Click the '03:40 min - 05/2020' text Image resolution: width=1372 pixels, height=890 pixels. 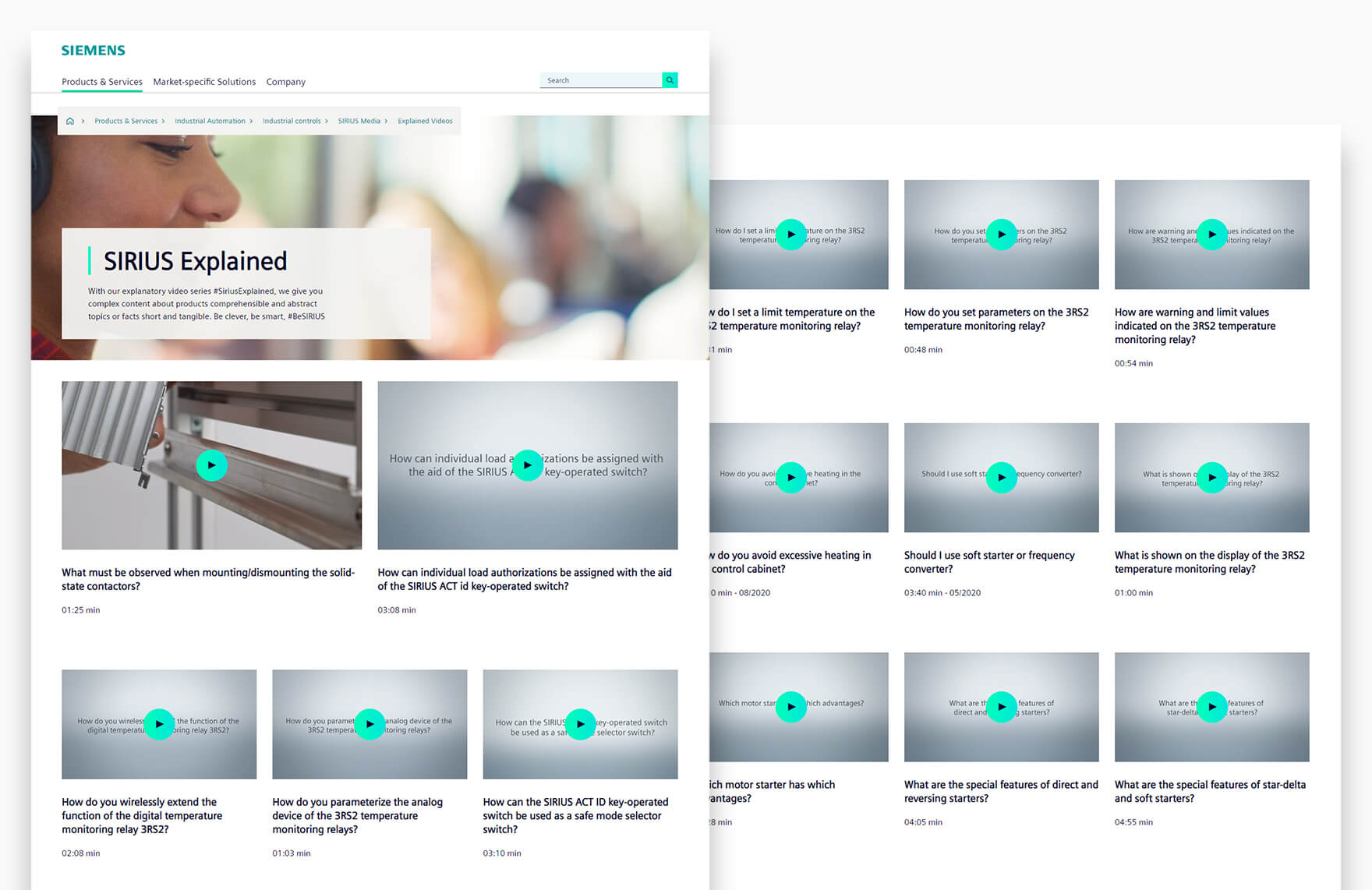[942, 593]
